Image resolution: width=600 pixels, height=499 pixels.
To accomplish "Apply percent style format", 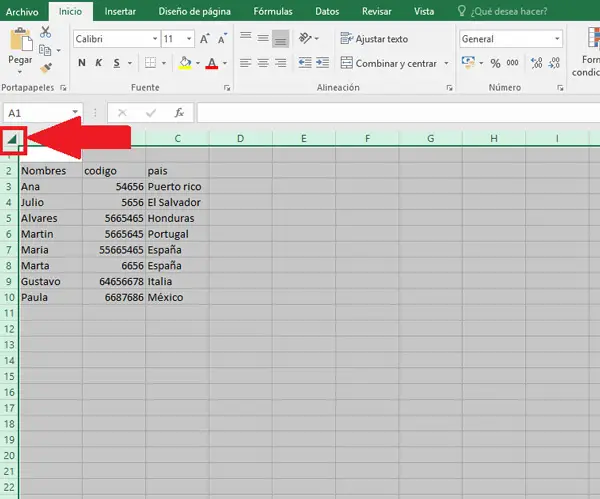I will click(x=496, y=63).
